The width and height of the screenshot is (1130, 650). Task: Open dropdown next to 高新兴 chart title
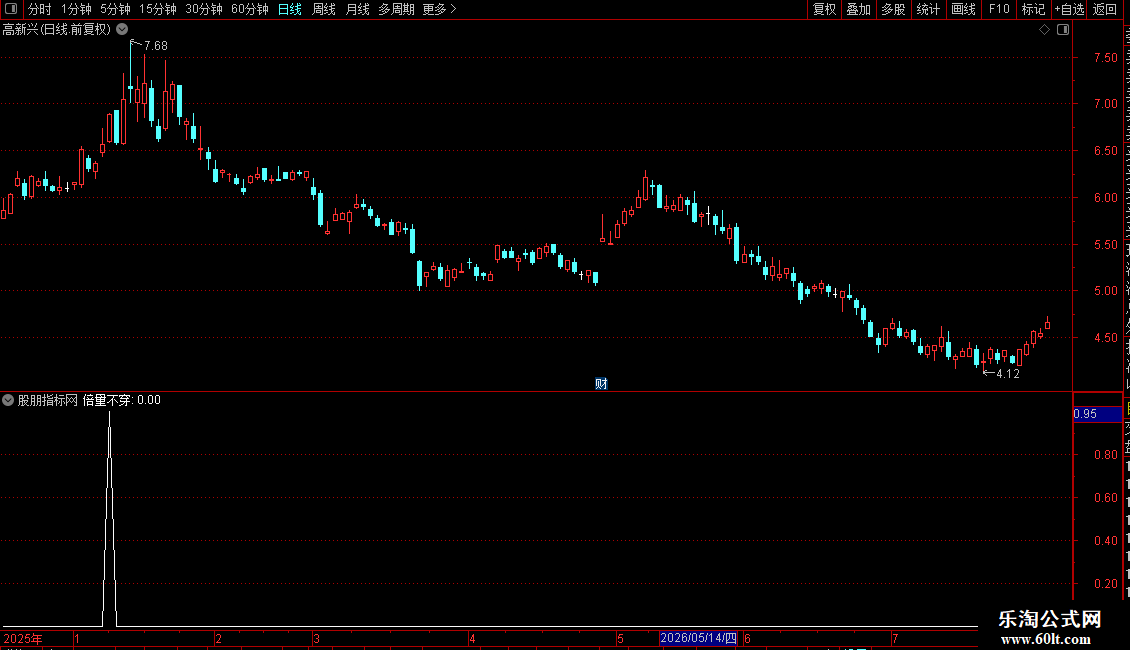[x=123, y=29]
